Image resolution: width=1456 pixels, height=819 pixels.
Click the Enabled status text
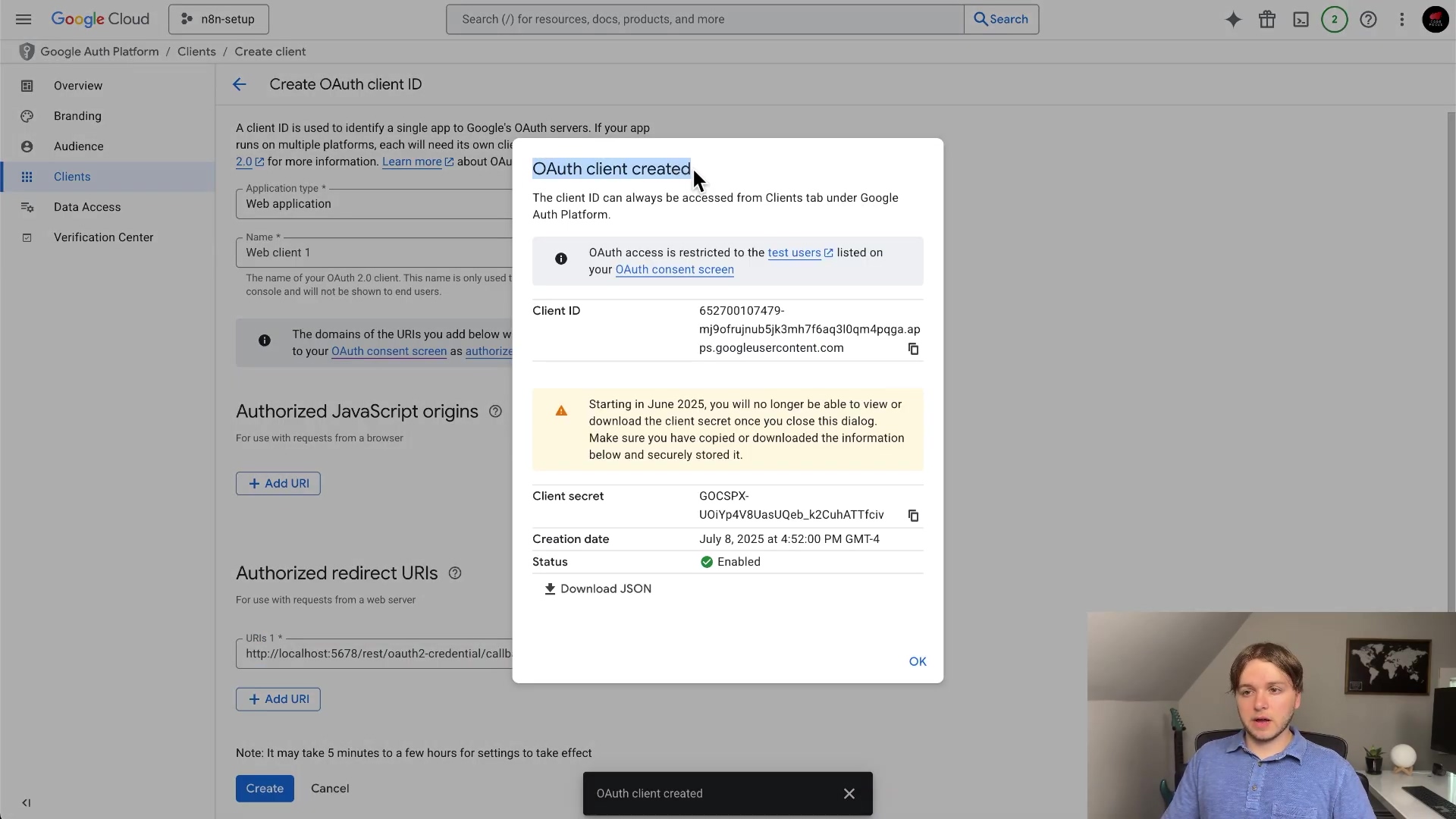coord(739,562)
